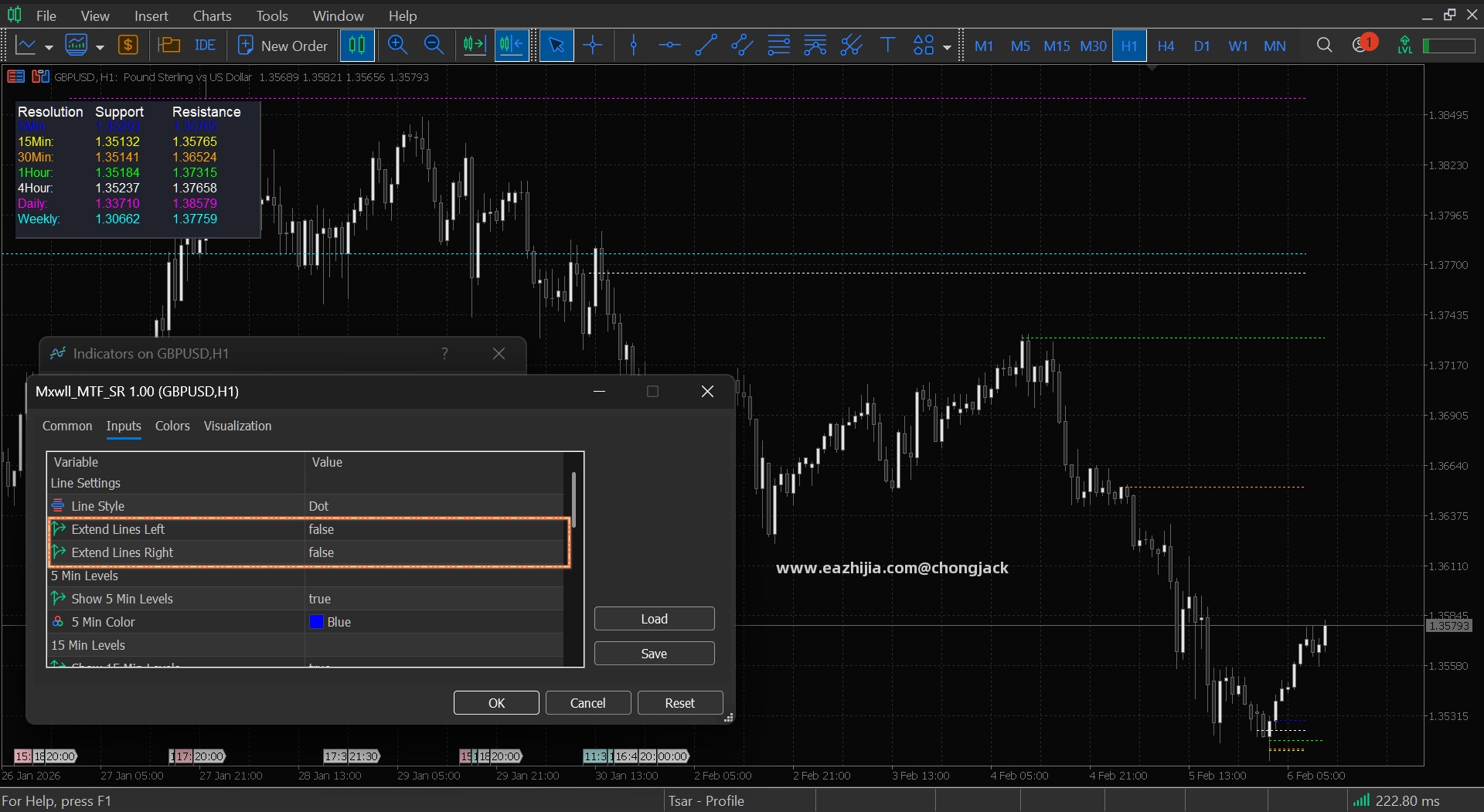Screen dimensions: 1484x812
Task: Select the vertical line tool
Action: pyautogui.click(x=634, y=46)
